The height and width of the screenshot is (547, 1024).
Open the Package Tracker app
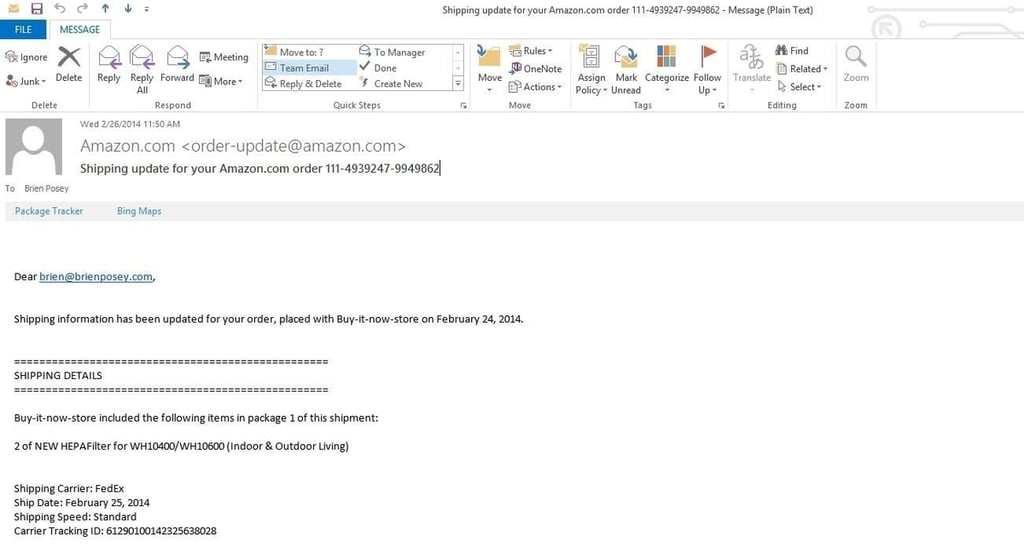click(x=49, y=211)
